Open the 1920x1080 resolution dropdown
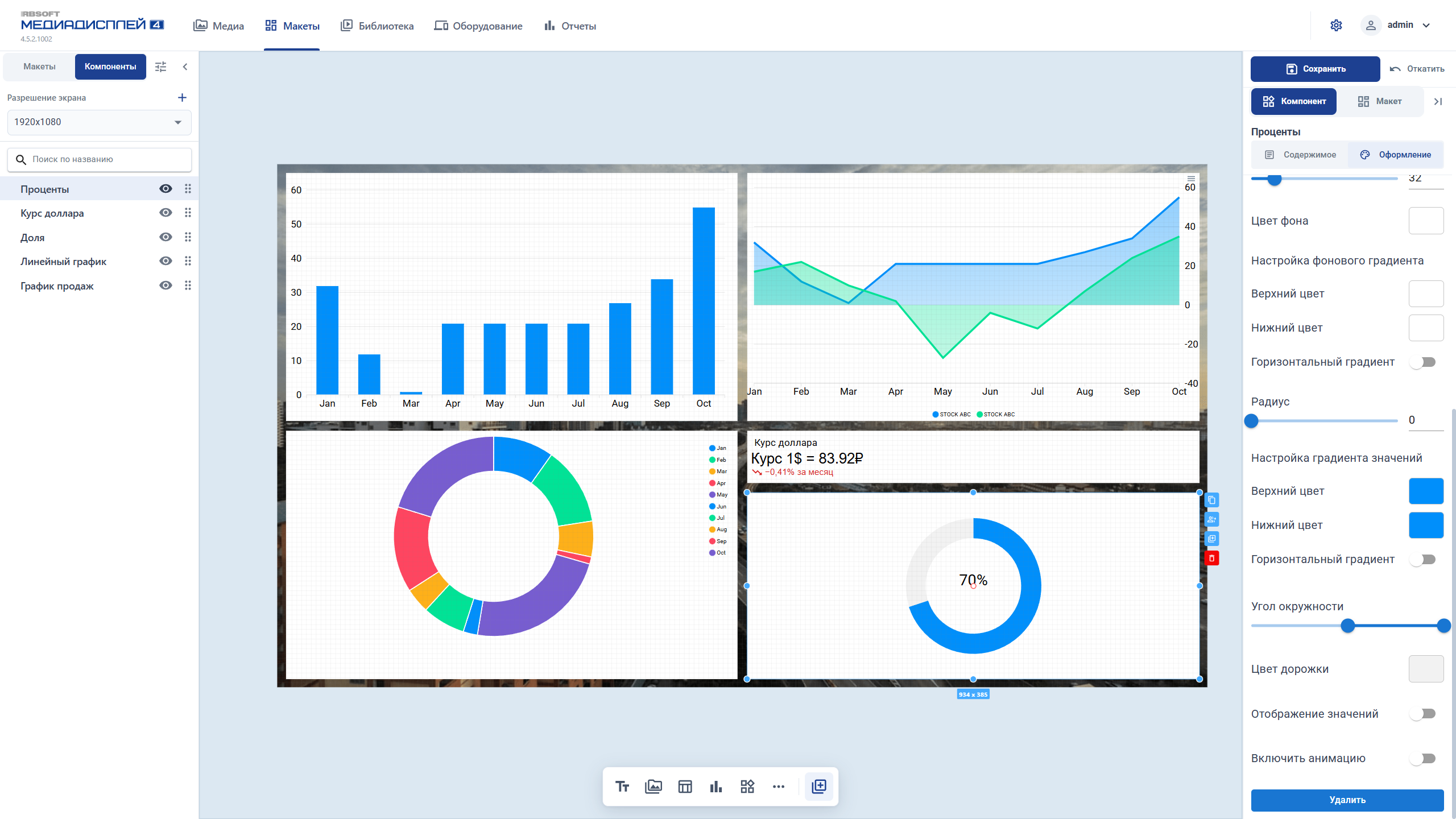 [x=99, y=122]
